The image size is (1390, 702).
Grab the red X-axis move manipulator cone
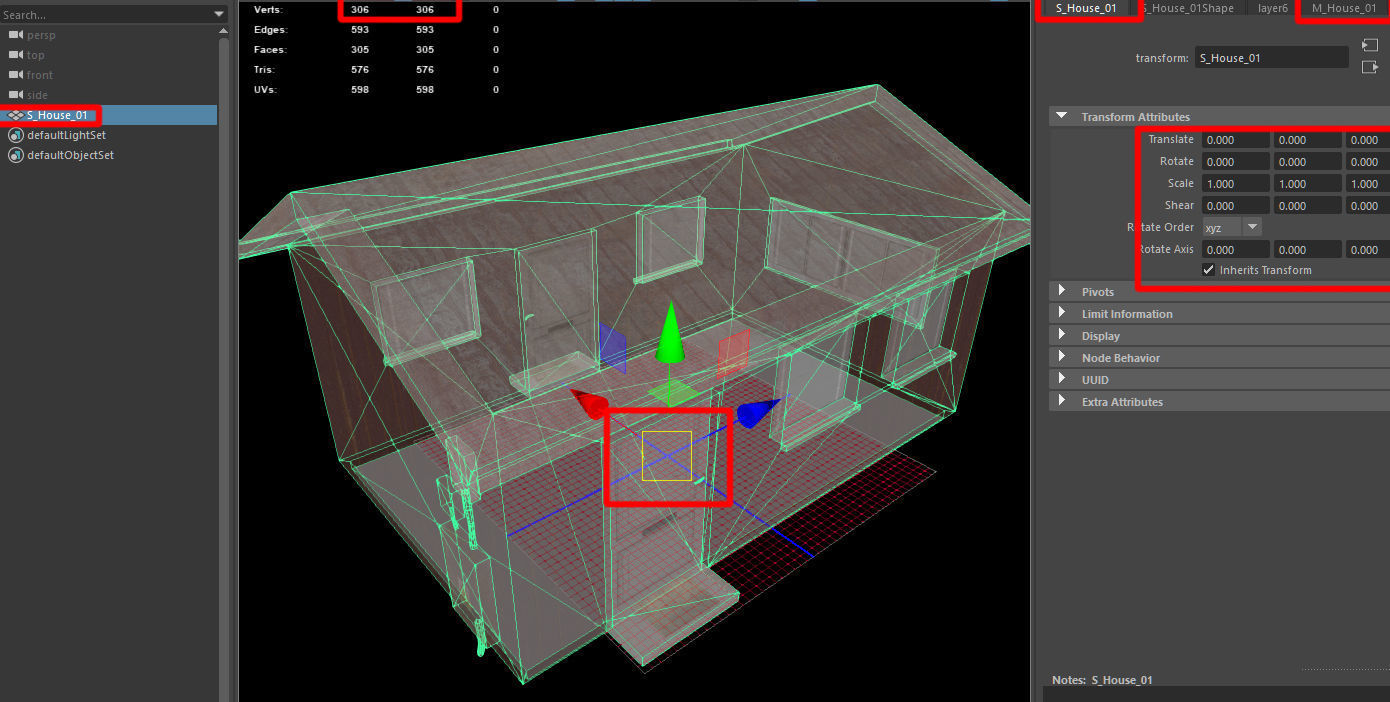pyautogui.click(x=590, y=404)
